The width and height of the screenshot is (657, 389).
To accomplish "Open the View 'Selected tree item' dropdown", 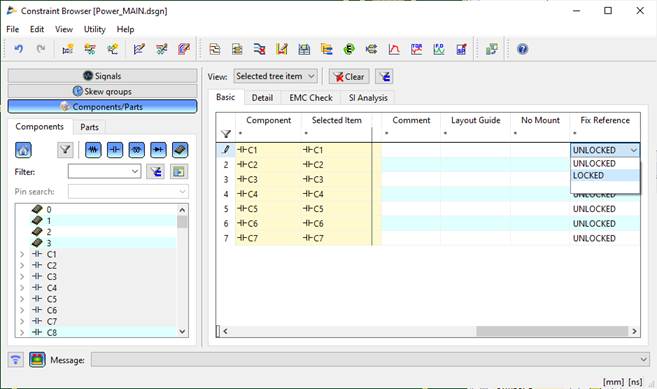I will pos(275,76).
